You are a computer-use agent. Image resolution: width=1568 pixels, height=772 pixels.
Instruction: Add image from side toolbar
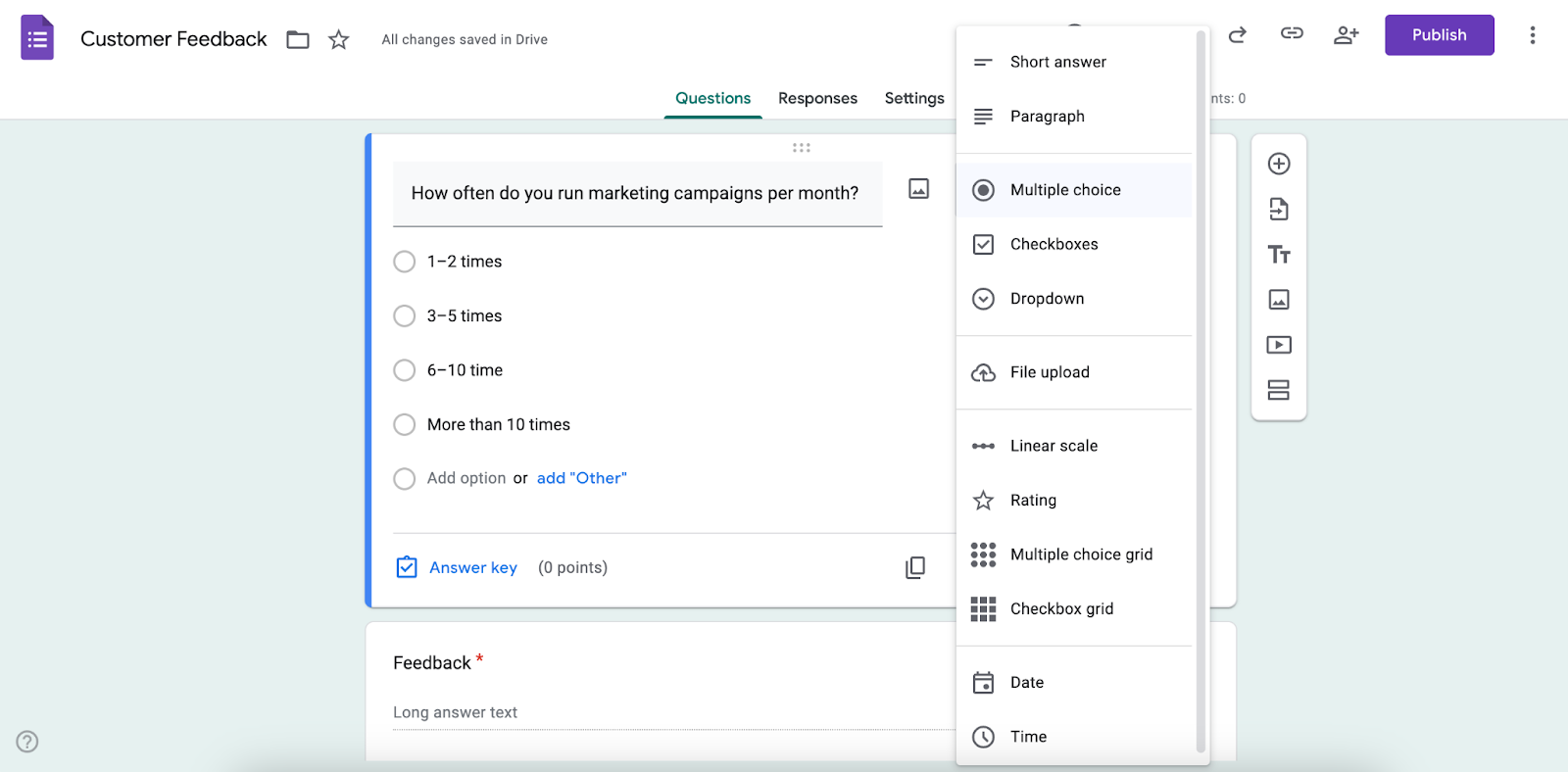pyautogui.click(x=1279, y=300)
